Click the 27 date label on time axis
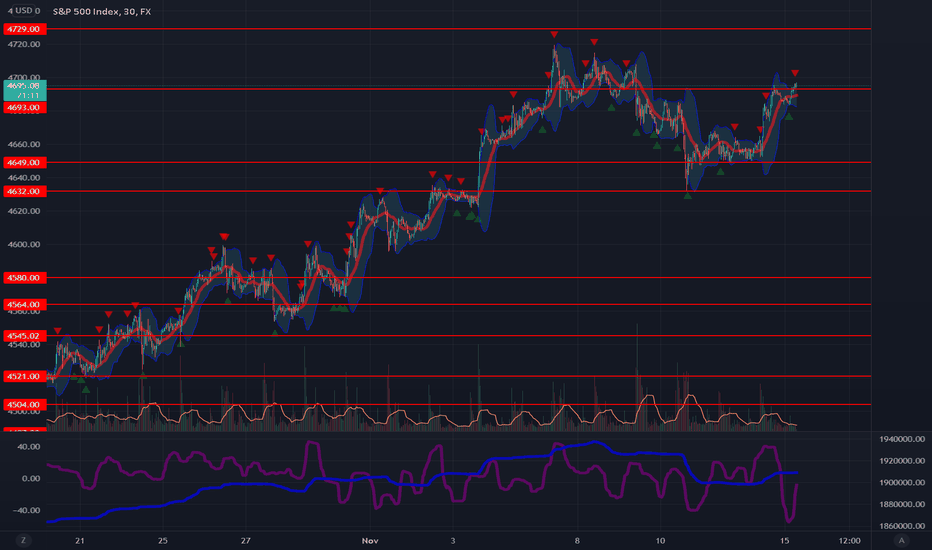Viewport: 932px width, 550px height. (x=245, y=540)
